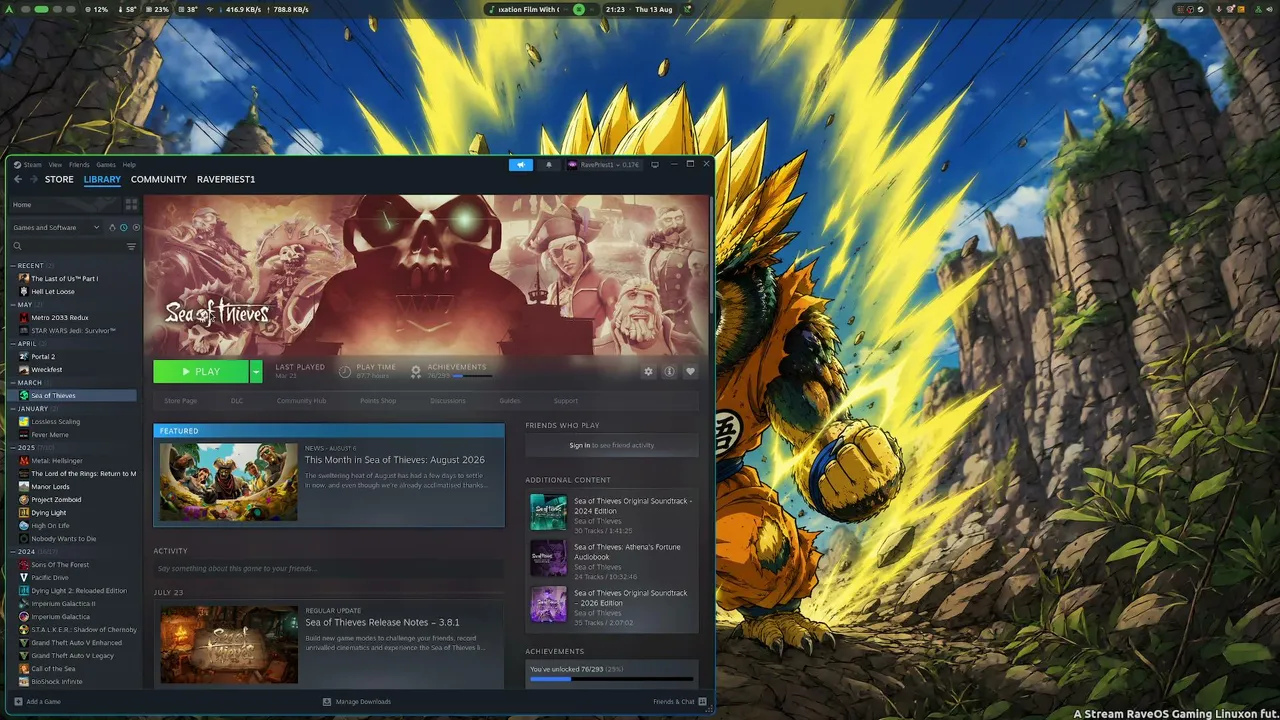Open the Play button options dropdown arrow

pos(256,371)
